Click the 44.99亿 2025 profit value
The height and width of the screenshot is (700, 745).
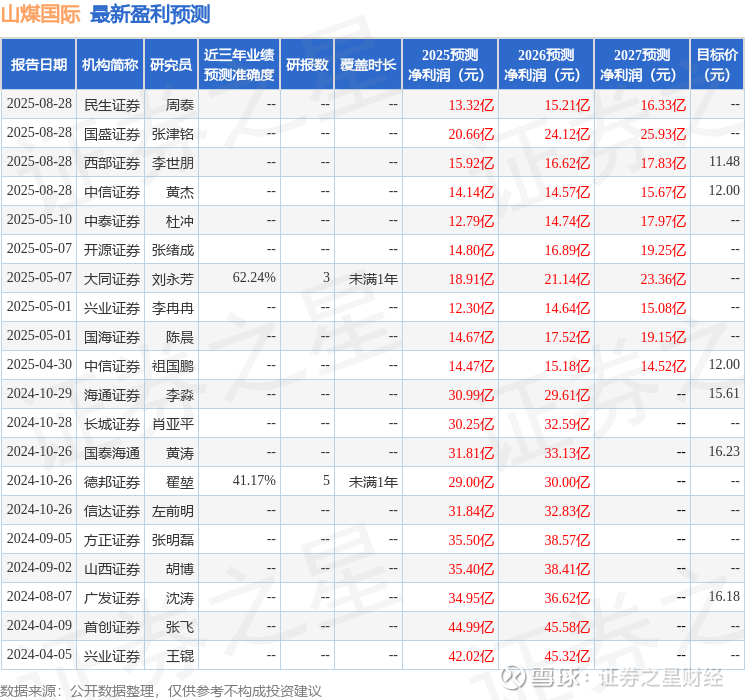click(x=471, y=627)
